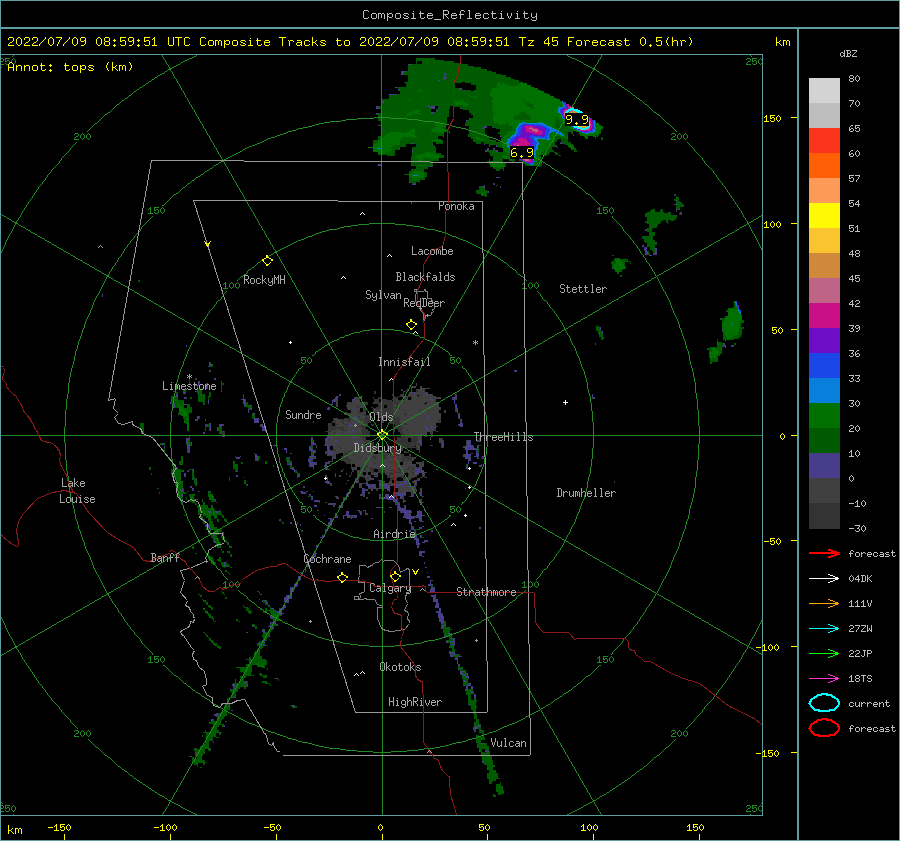Image resolution: width=900 pixels, height=841 pixels.
Task: Click the Ponoka city label
Action: coord(456,206)
